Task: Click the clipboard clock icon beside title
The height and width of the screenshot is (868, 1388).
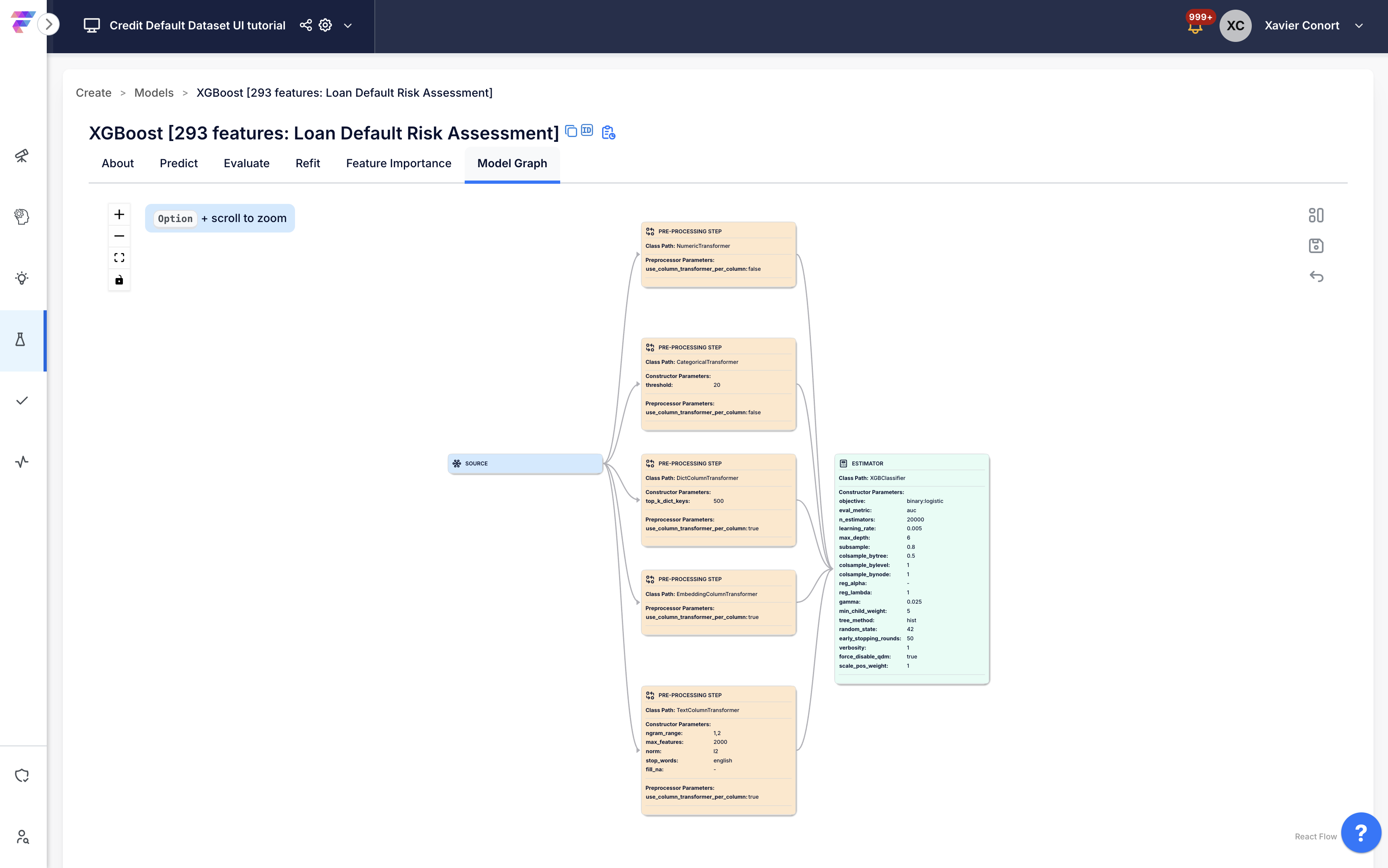Action: [608, 133]
